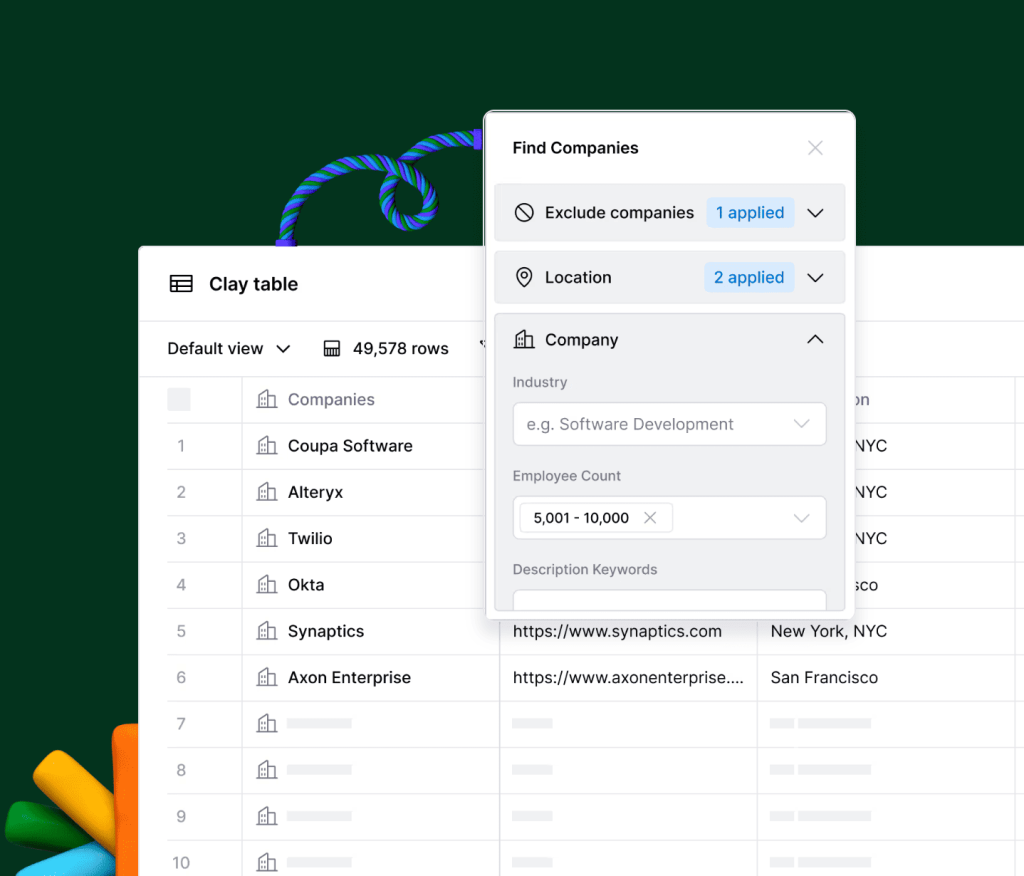
Task: Click the building icon next to Coupa Software
Action: click(266, 446)
